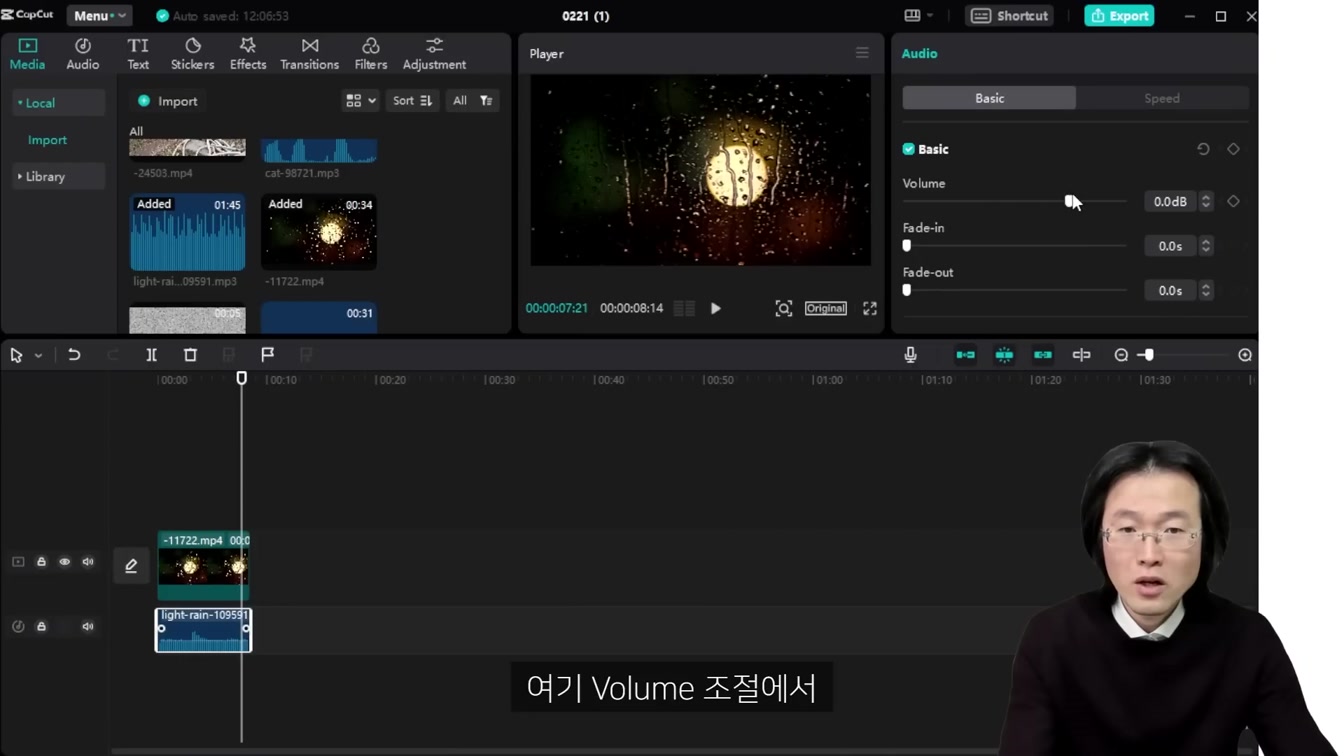Mute the light-rain audio track
This screenshot has width=1344, height=756.
tap(88, 627)
